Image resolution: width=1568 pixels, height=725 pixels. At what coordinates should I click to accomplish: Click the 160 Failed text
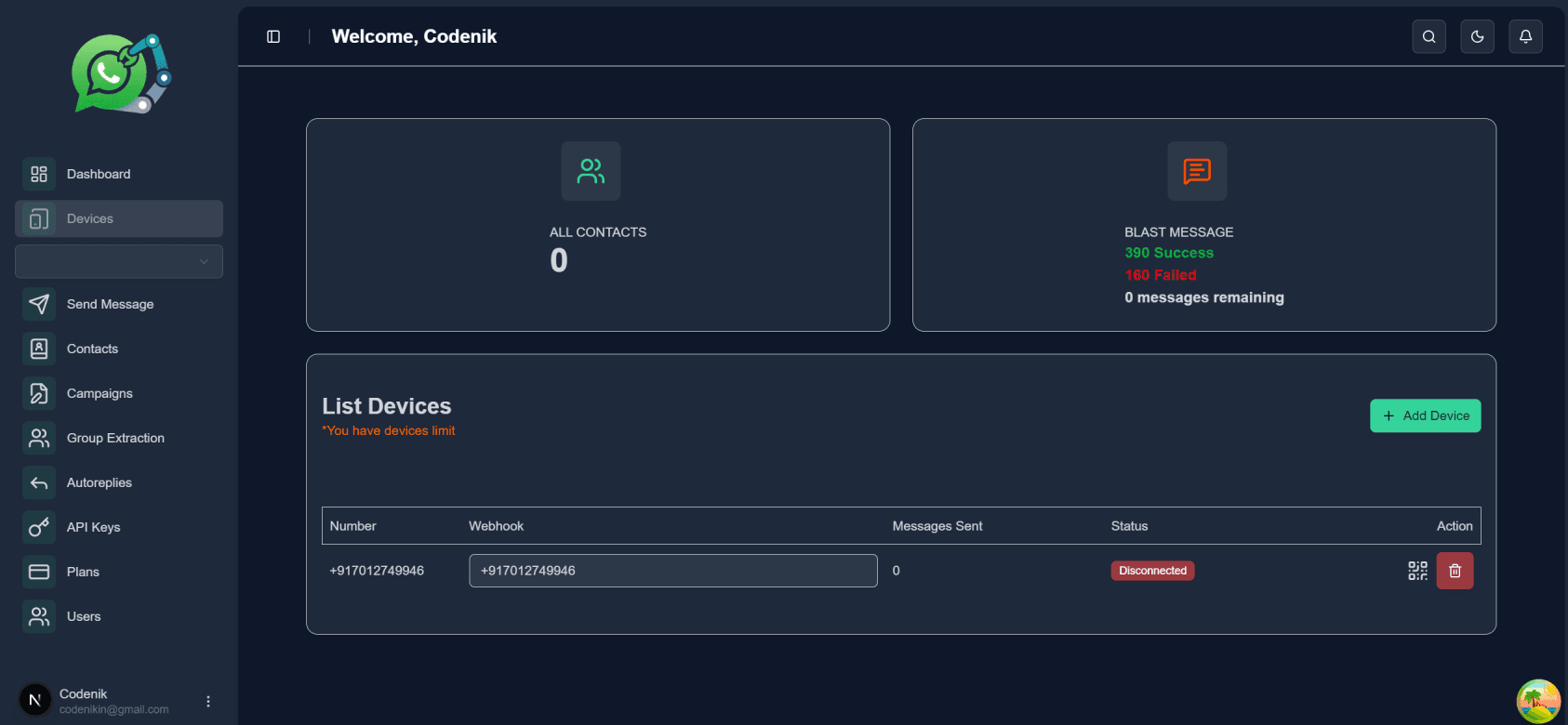[1161, 275]
